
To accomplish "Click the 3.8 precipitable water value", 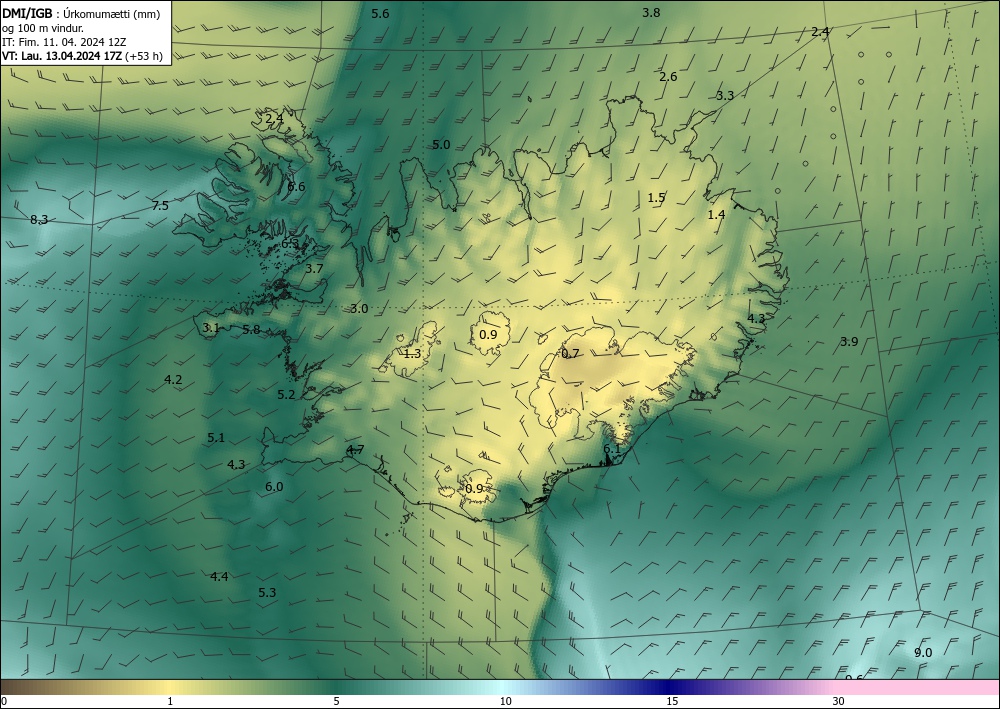I will click(x=651, y=12).
